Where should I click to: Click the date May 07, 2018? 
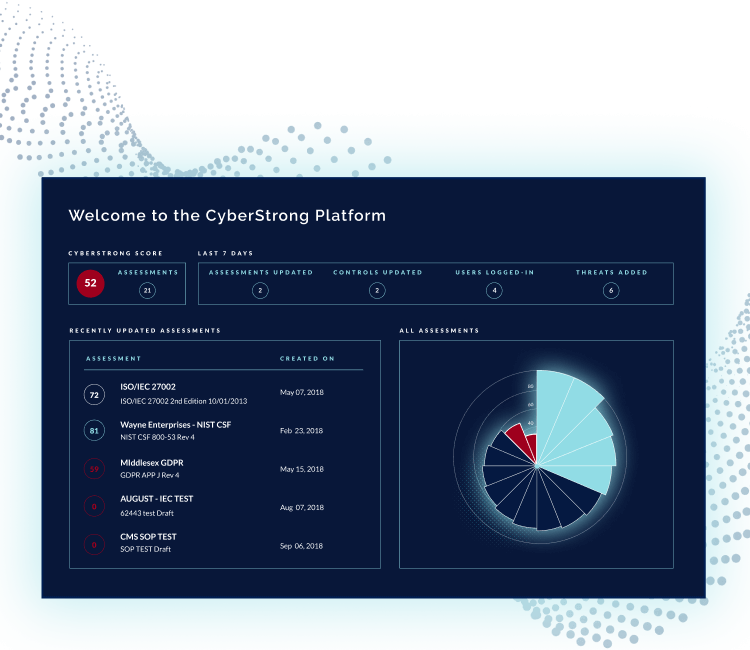pos(302,392)
